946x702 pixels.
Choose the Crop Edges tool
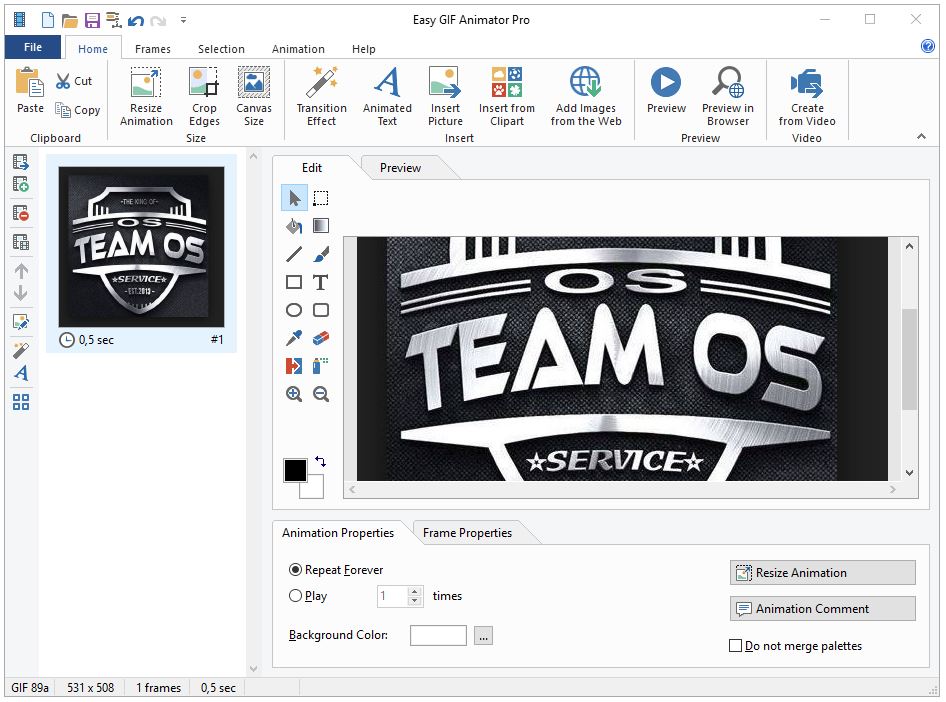204,96
